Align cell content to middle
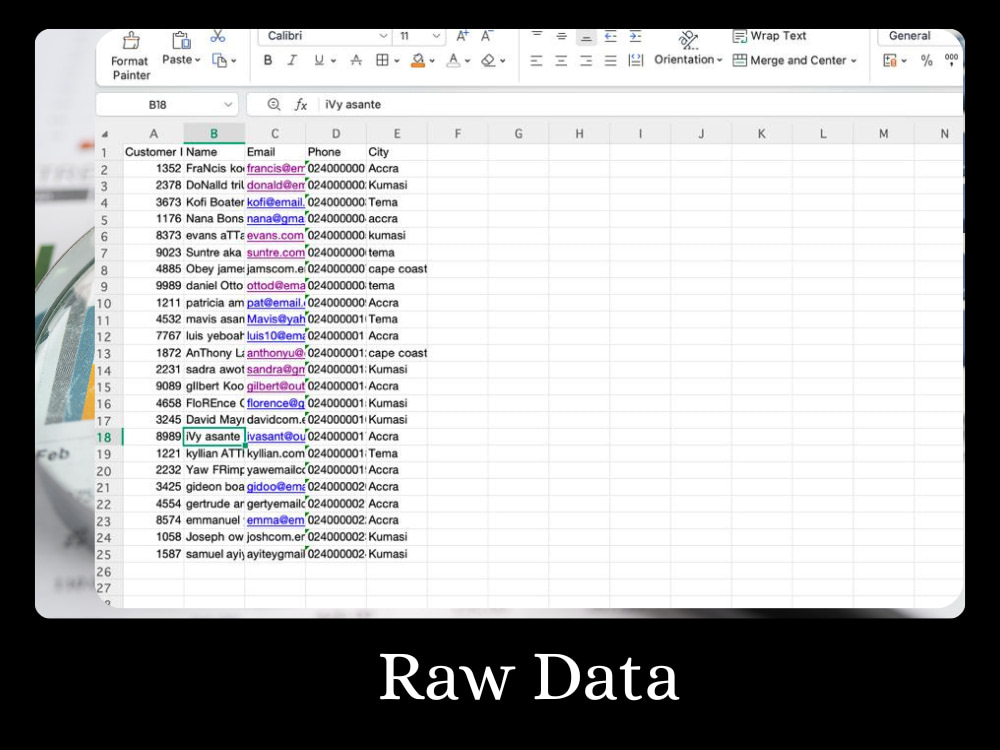Screen dimensions: 1000x750 click(561, 36)
